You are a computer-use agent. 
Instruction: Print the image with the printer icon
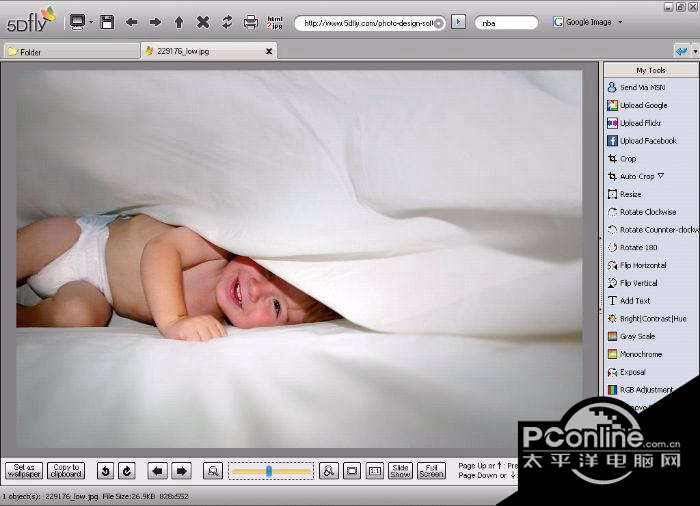251,22
